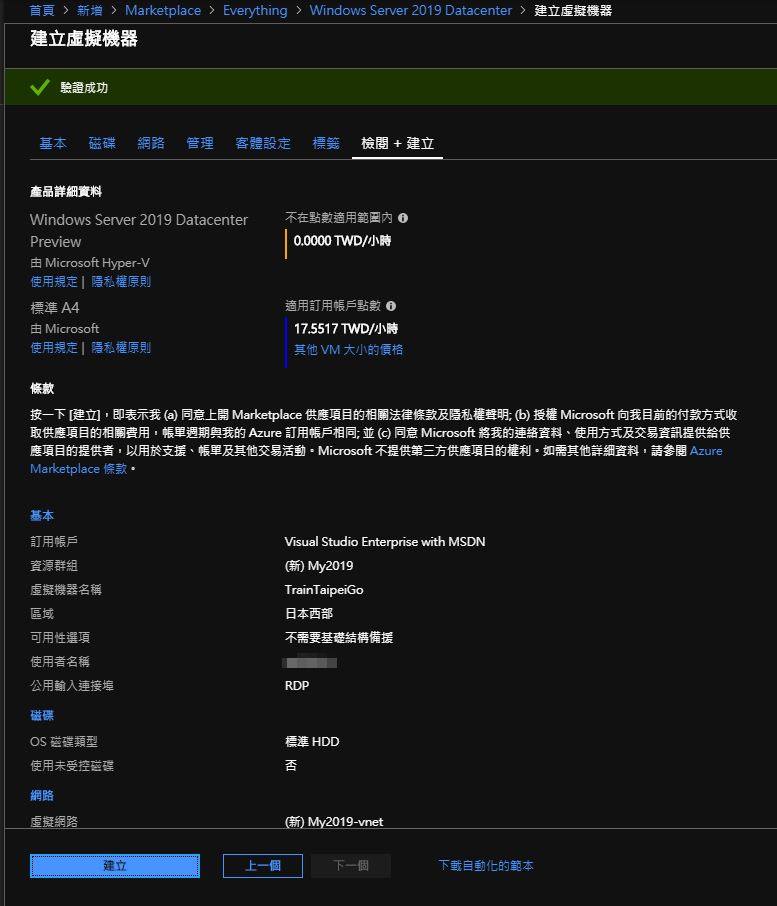Image resolution: width=777 pixels, height=906 pixels.
Task: Switch to the 磁碟 tab
Action: point(102,143)
